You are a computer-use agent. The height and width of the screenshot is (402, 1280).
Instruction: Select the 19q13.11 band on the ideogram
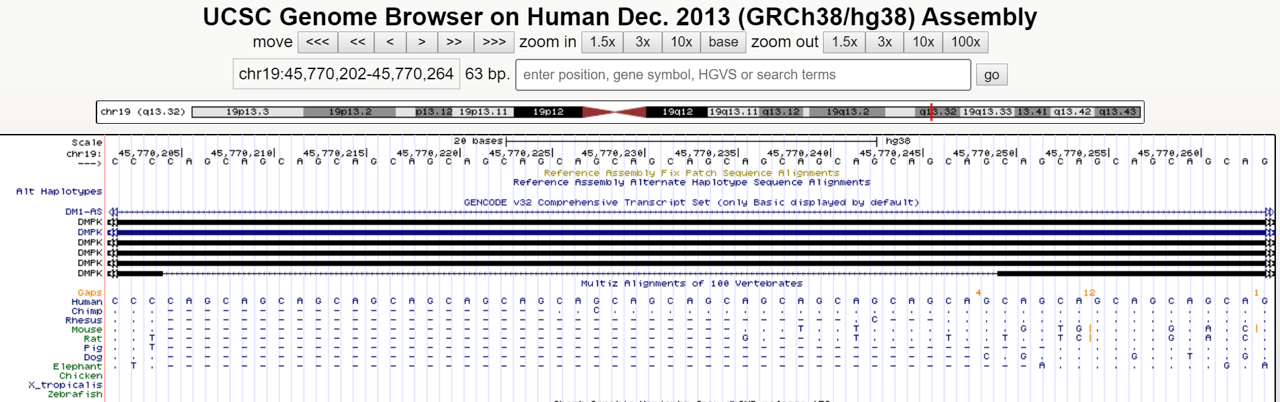point(733,112)
